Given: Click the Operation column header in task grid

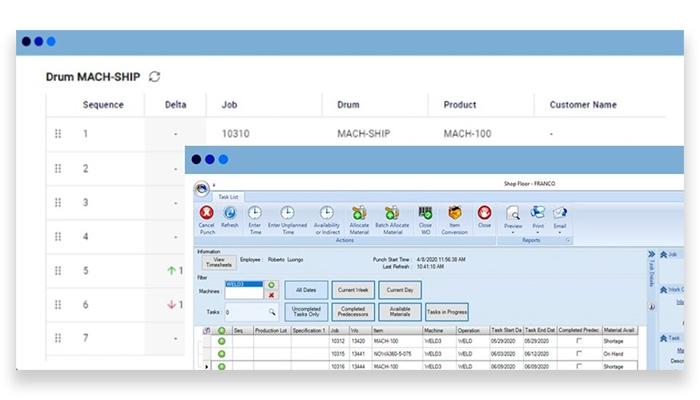Looking at the screenshot, I should coord(472,330).
